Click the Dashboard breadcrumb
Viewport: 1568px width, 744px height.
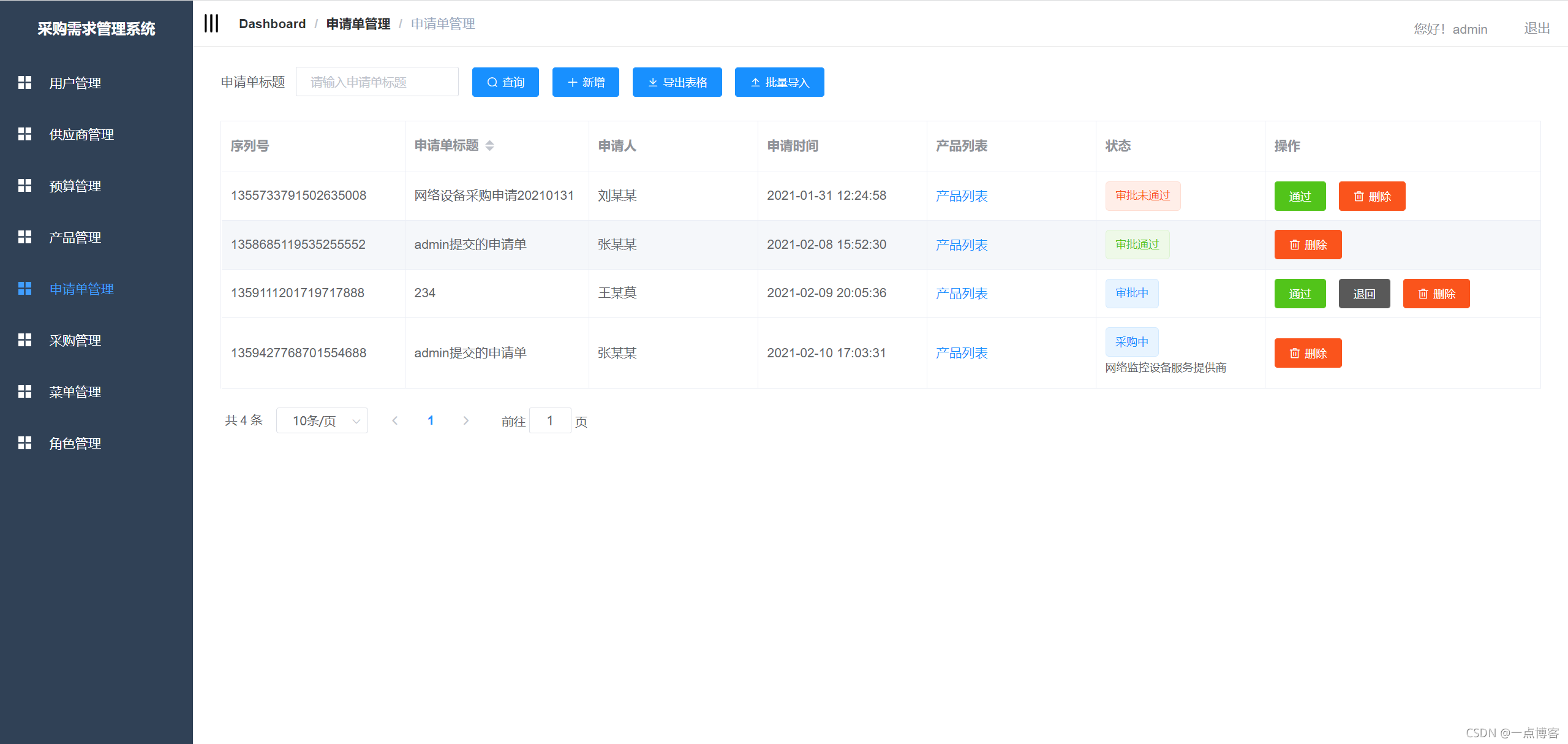coord(272,24)
